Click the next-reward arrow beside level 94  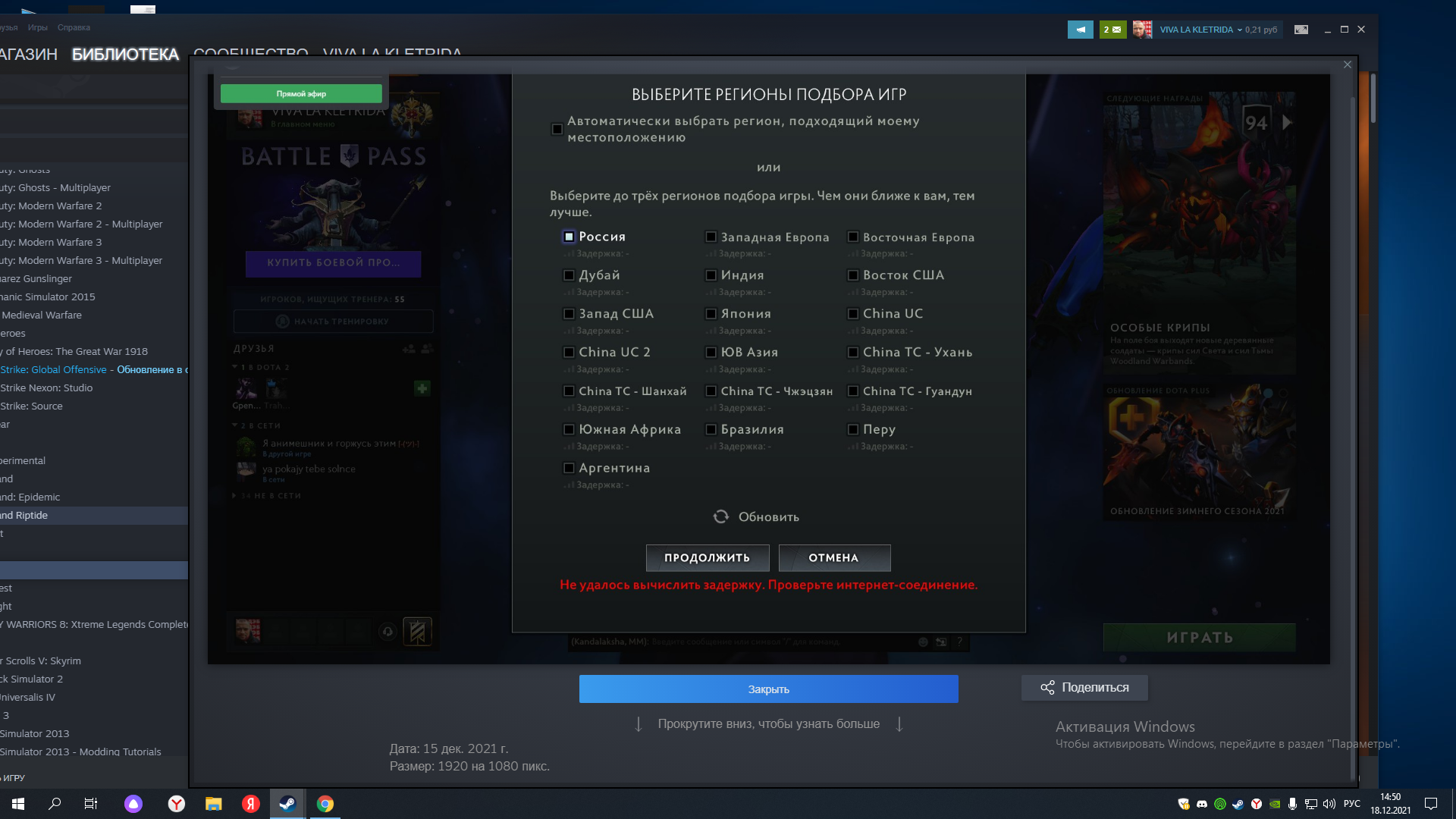click(1287, 122)
